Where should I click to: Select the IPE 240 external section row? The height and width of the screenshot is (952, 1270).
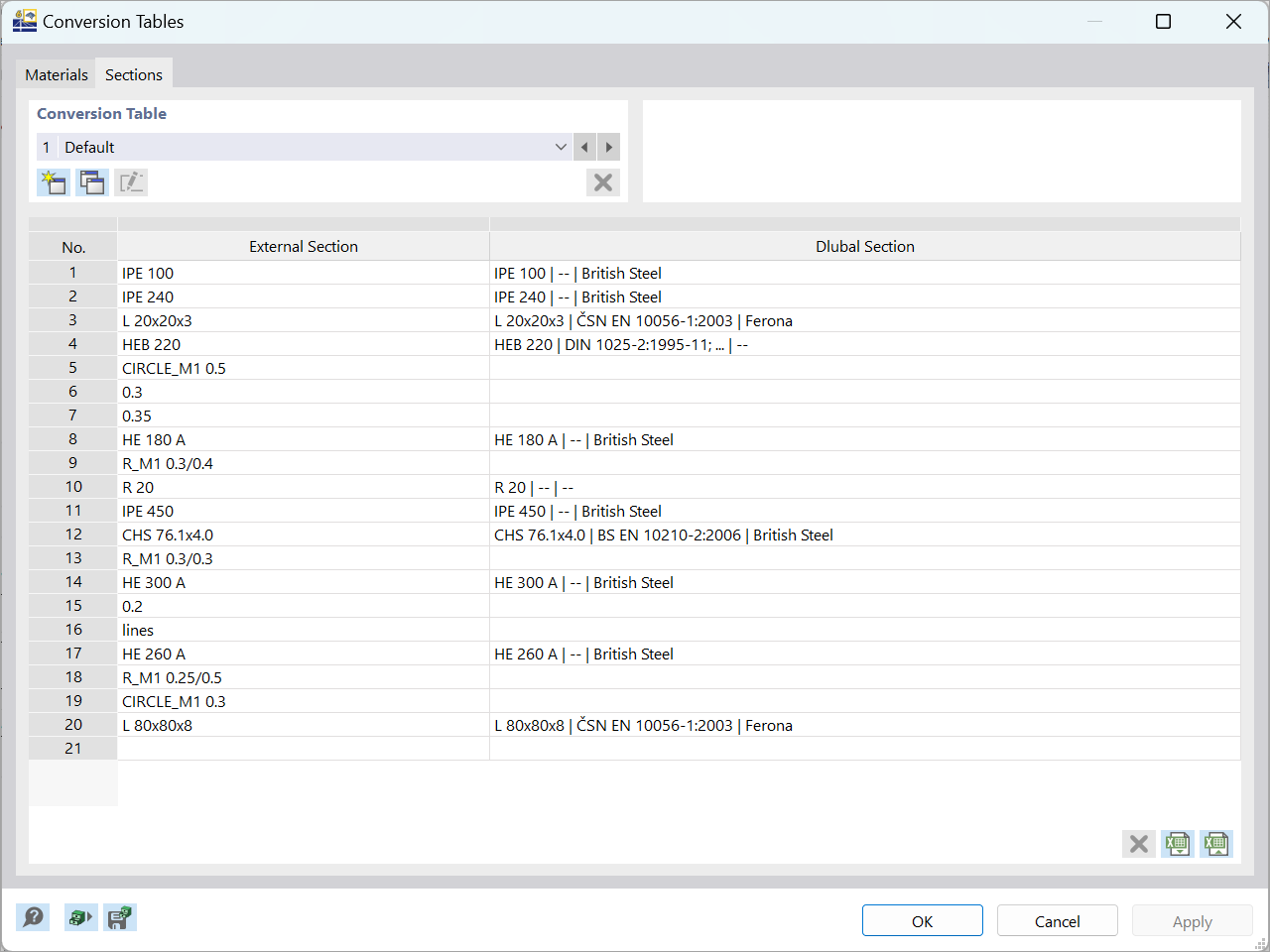(x=298, y=297)
